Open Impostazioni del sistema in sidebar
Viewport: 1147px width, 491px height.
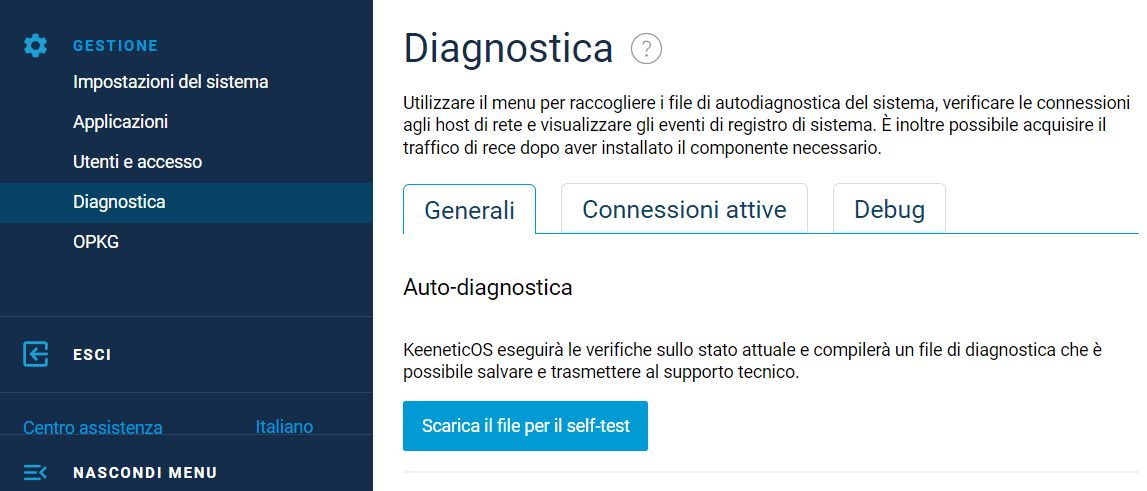click(x=170, y=82)
